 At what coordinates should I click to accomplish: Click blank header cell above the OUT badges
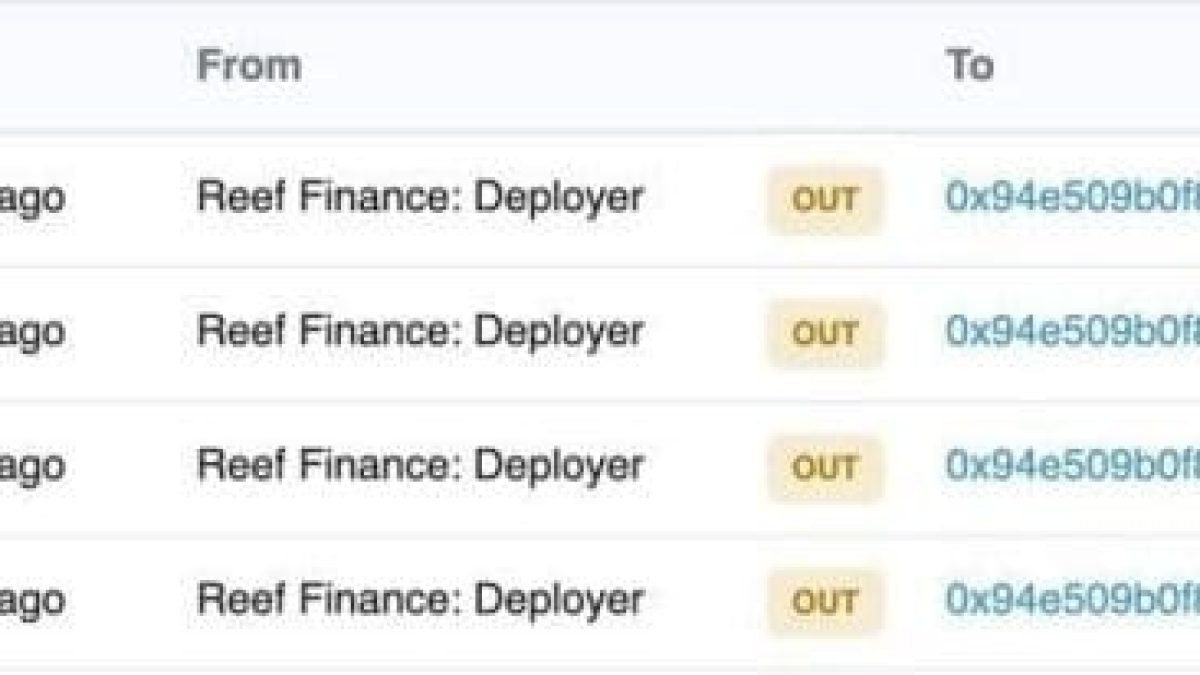click(x=825, y=66)
